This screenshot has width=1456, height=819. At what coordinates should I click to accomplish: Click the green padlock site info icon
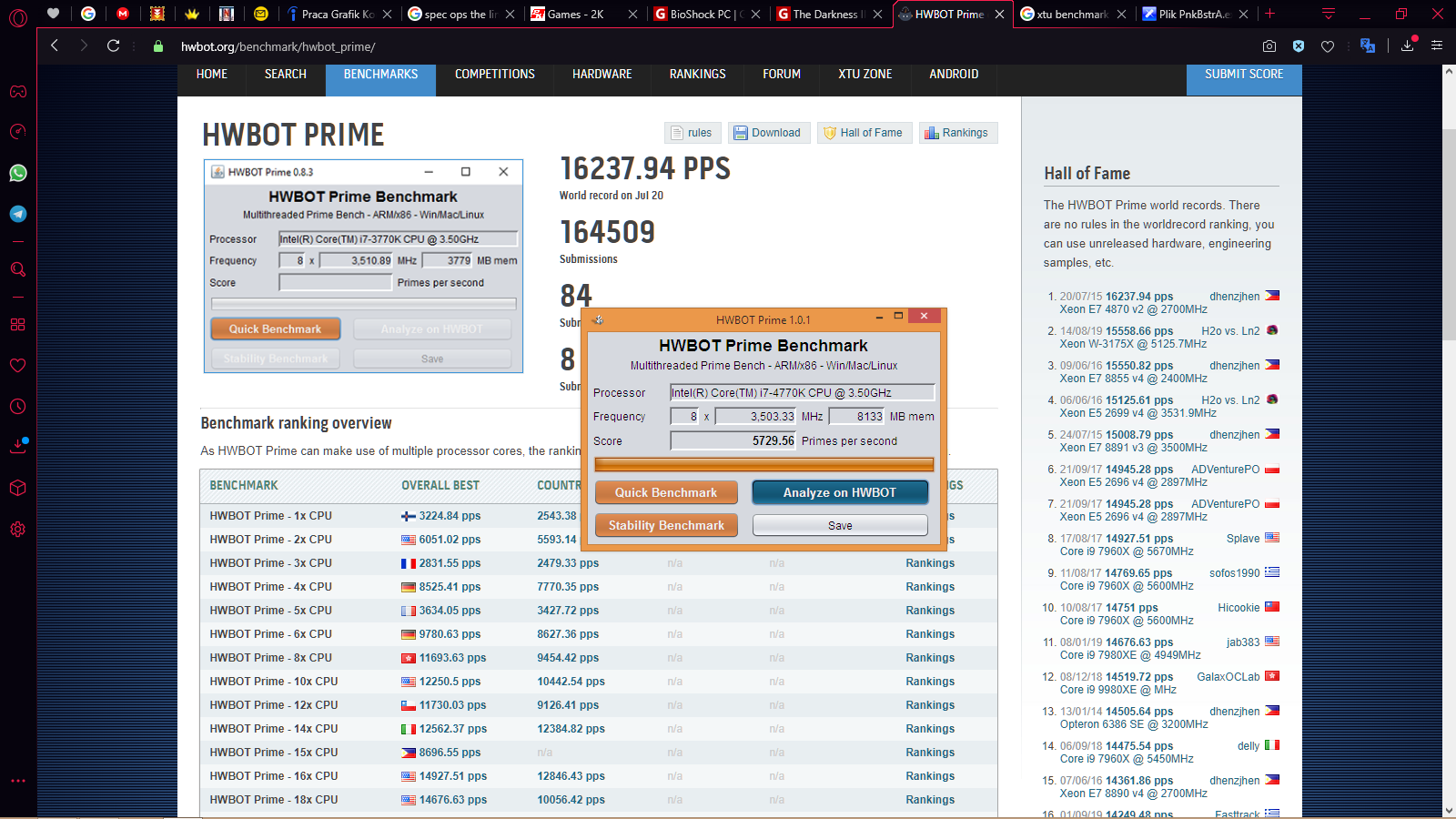158,46
